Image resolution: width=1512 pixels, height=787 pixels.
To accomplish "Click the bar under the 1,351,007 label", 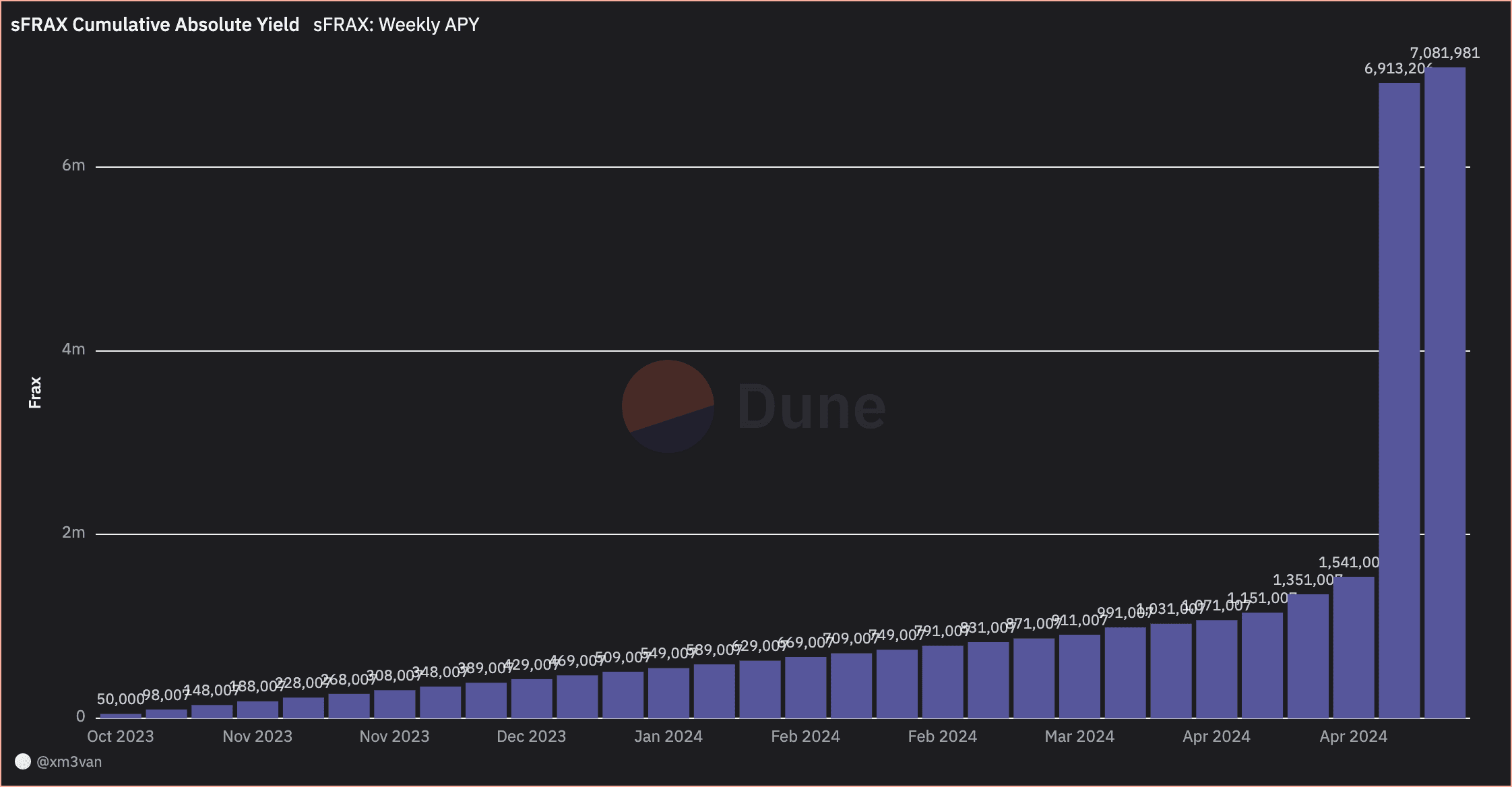I will 1308,657.
